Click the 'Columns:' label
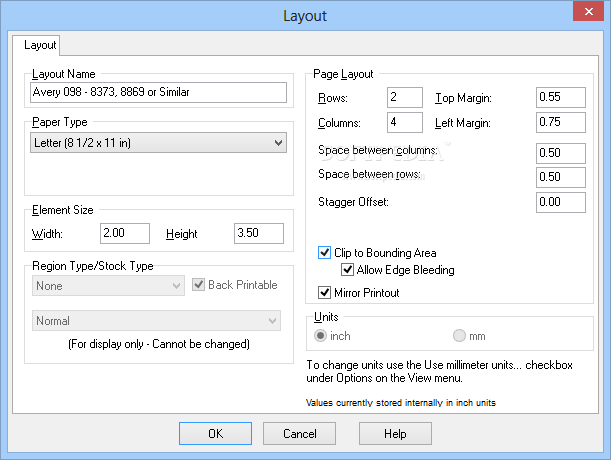The height and width of the screenshot is (460, 611). click(x=339, y=123)
